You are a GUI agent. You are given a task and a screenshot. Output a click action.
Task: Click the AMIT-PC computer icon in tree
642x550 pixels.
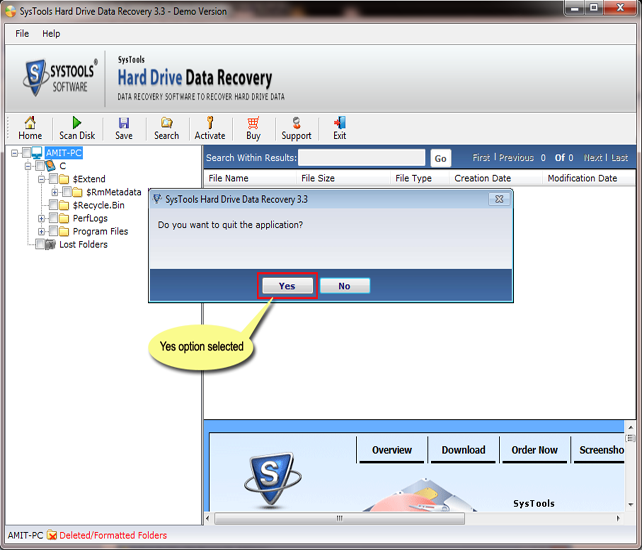37,153
